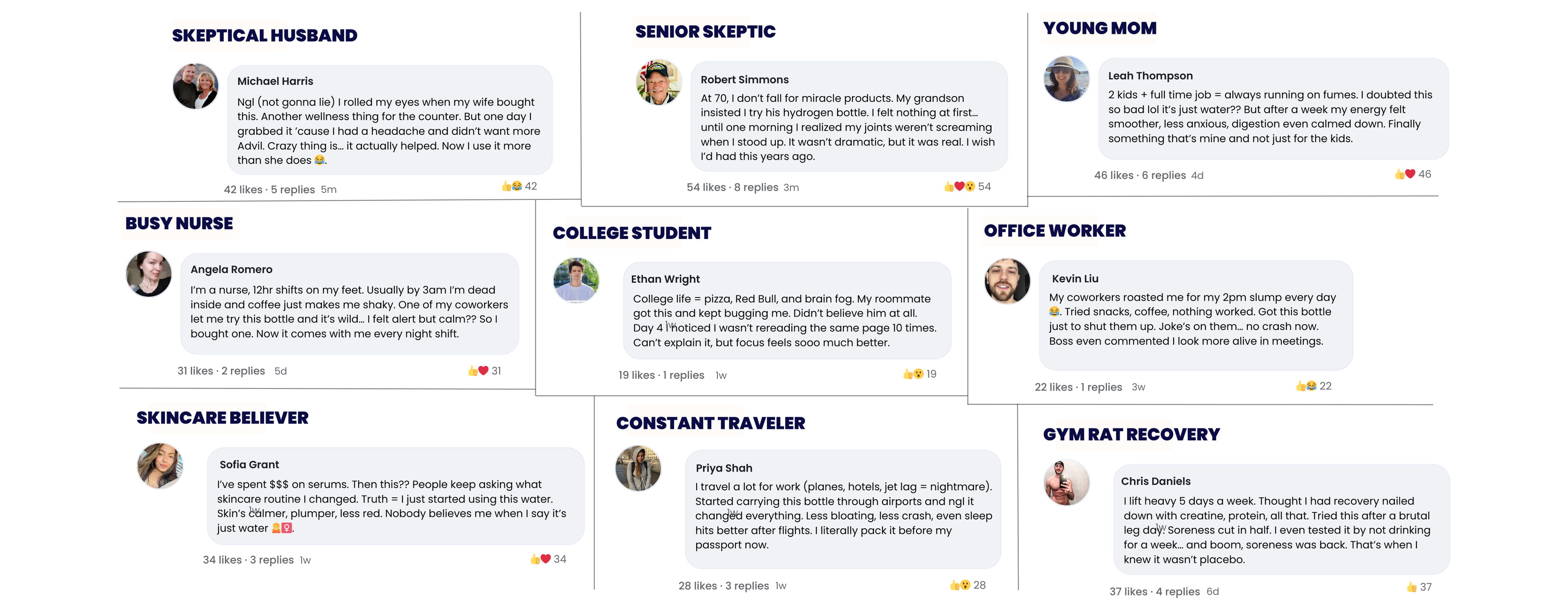Click the Angela Romero name link
1568x610 pixels.
coord(231,270)
